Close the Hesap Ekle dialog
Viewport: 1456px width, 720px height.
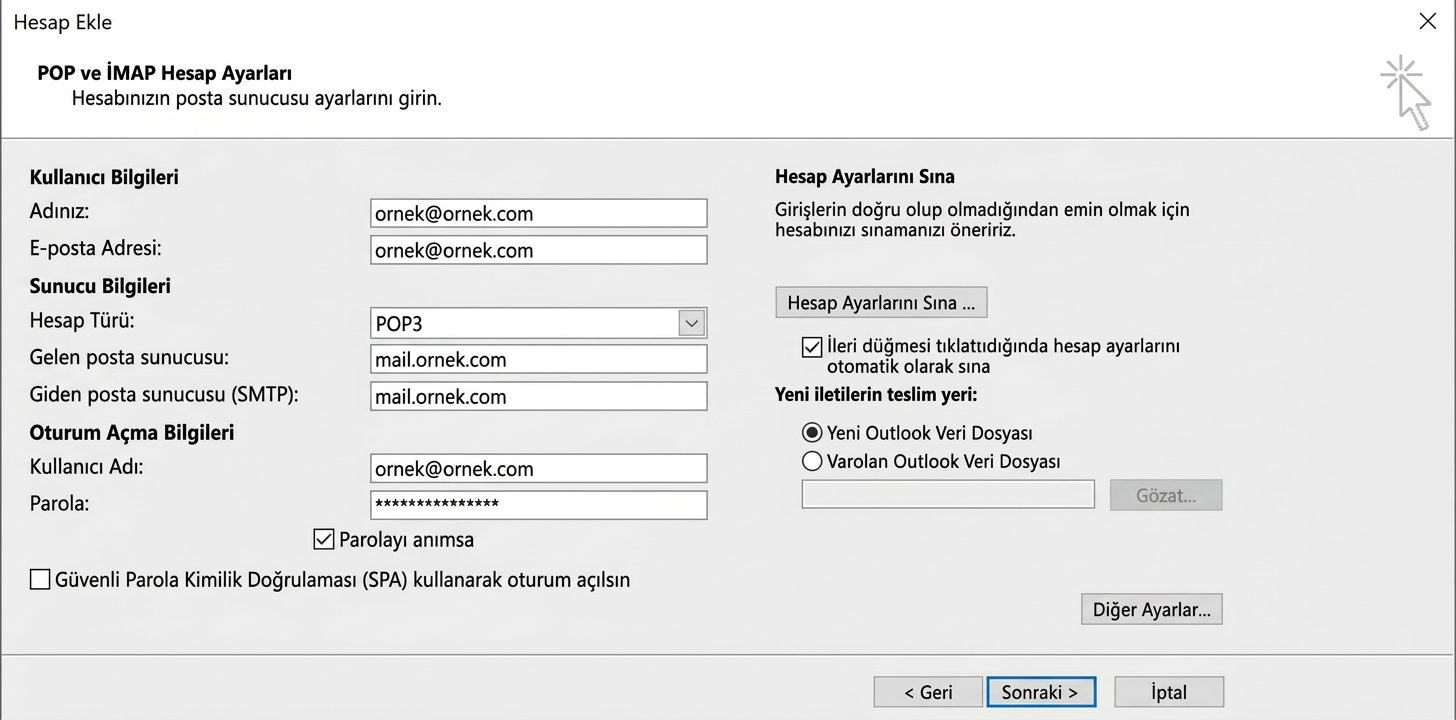(1428, 21)
